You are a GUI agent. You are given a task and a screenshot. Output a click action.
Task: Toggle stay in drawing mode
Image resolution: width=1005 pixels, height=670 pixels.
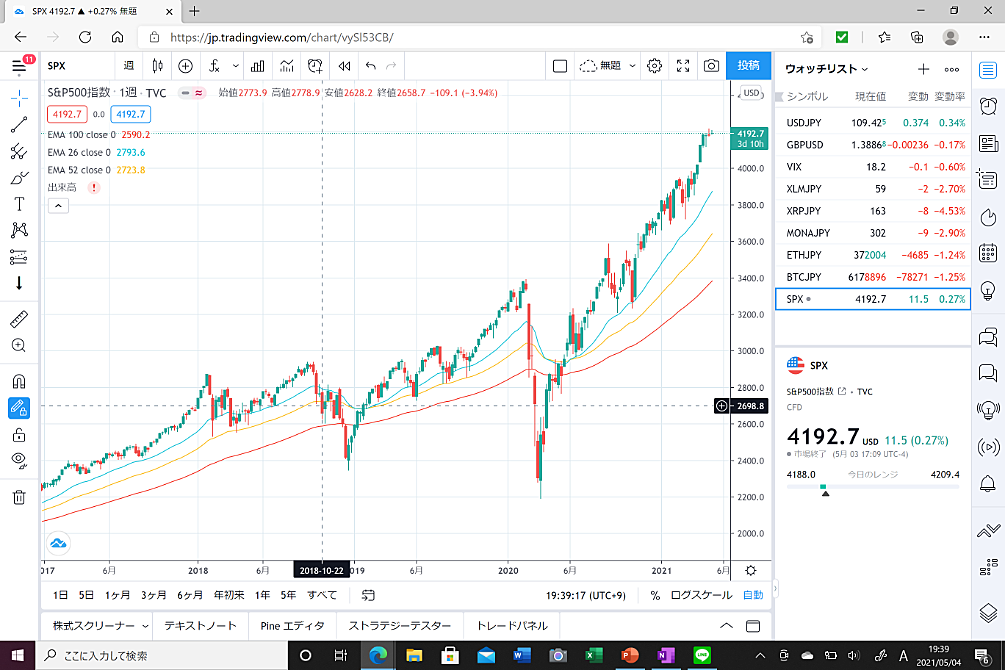(19, 408)
